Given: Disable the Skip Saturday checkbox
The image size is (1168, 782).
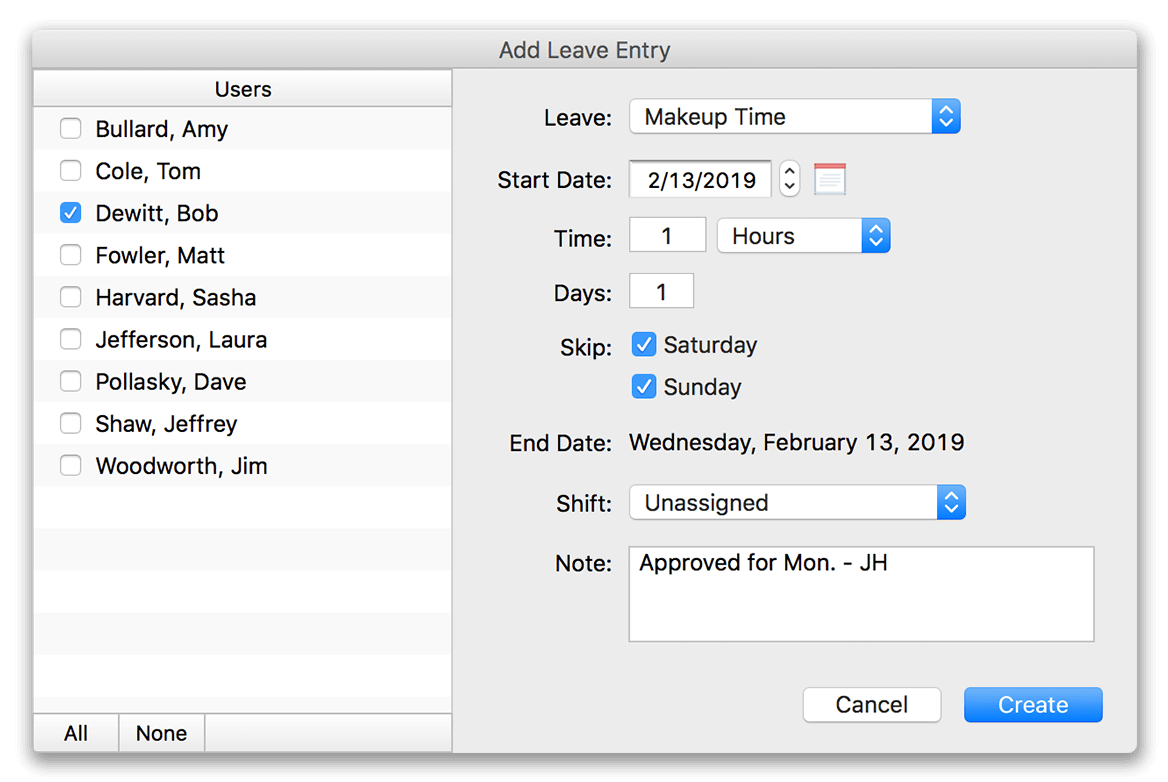Looking at the screenshot, I should click(x=644, y=344).
